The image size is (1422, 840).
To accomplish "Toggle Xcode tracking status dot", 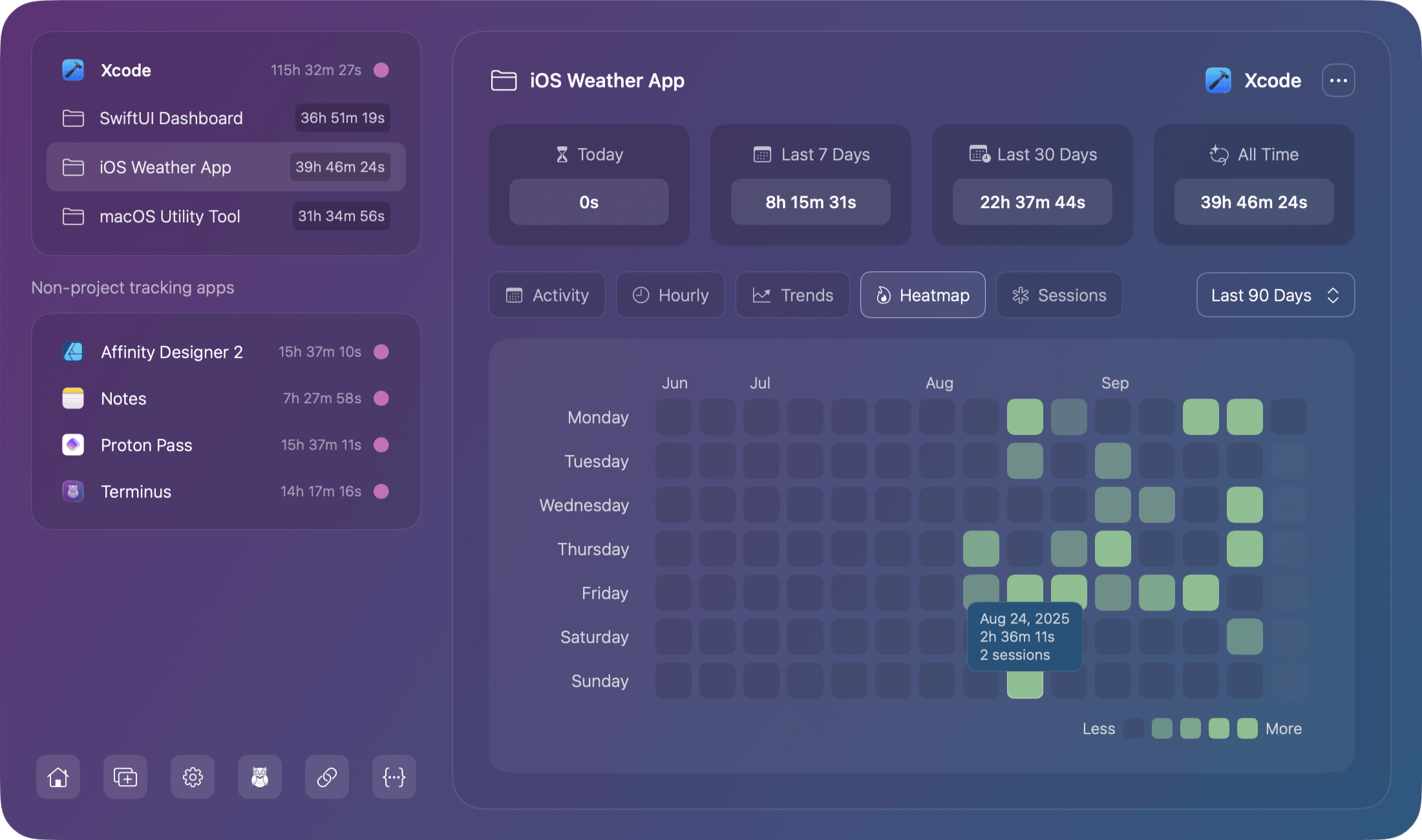I will 381,70.
